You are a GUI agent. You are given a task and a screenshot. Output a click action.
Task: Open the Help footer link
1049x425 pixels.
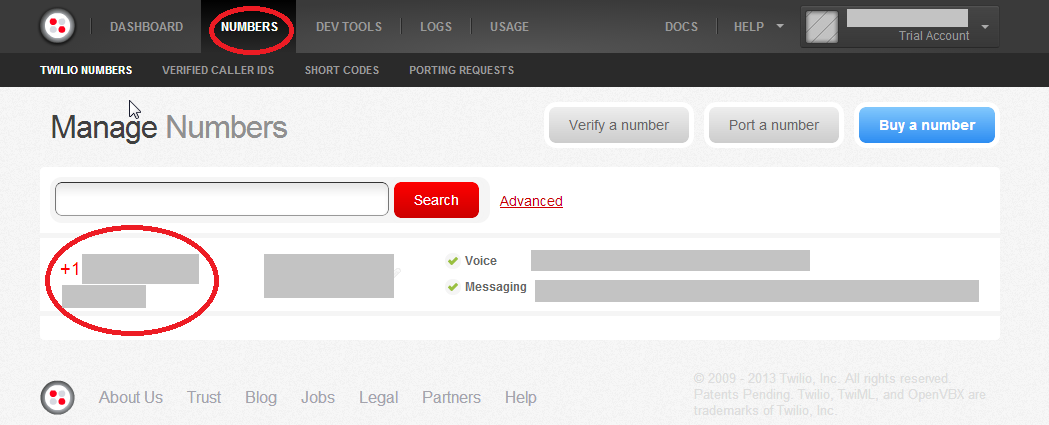(520, 398)
